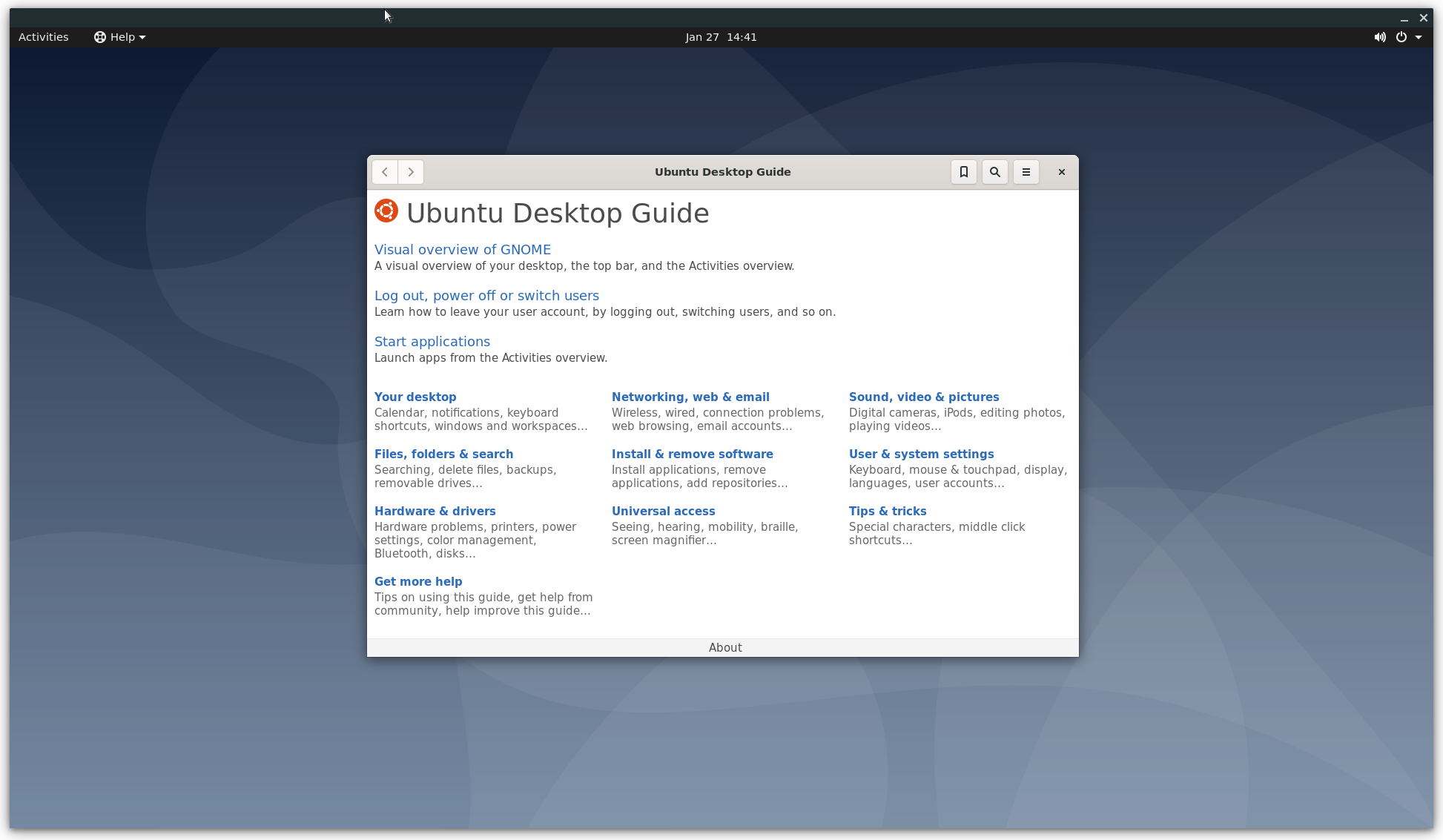Open the Tips & tricks section

tap(888, 511)
